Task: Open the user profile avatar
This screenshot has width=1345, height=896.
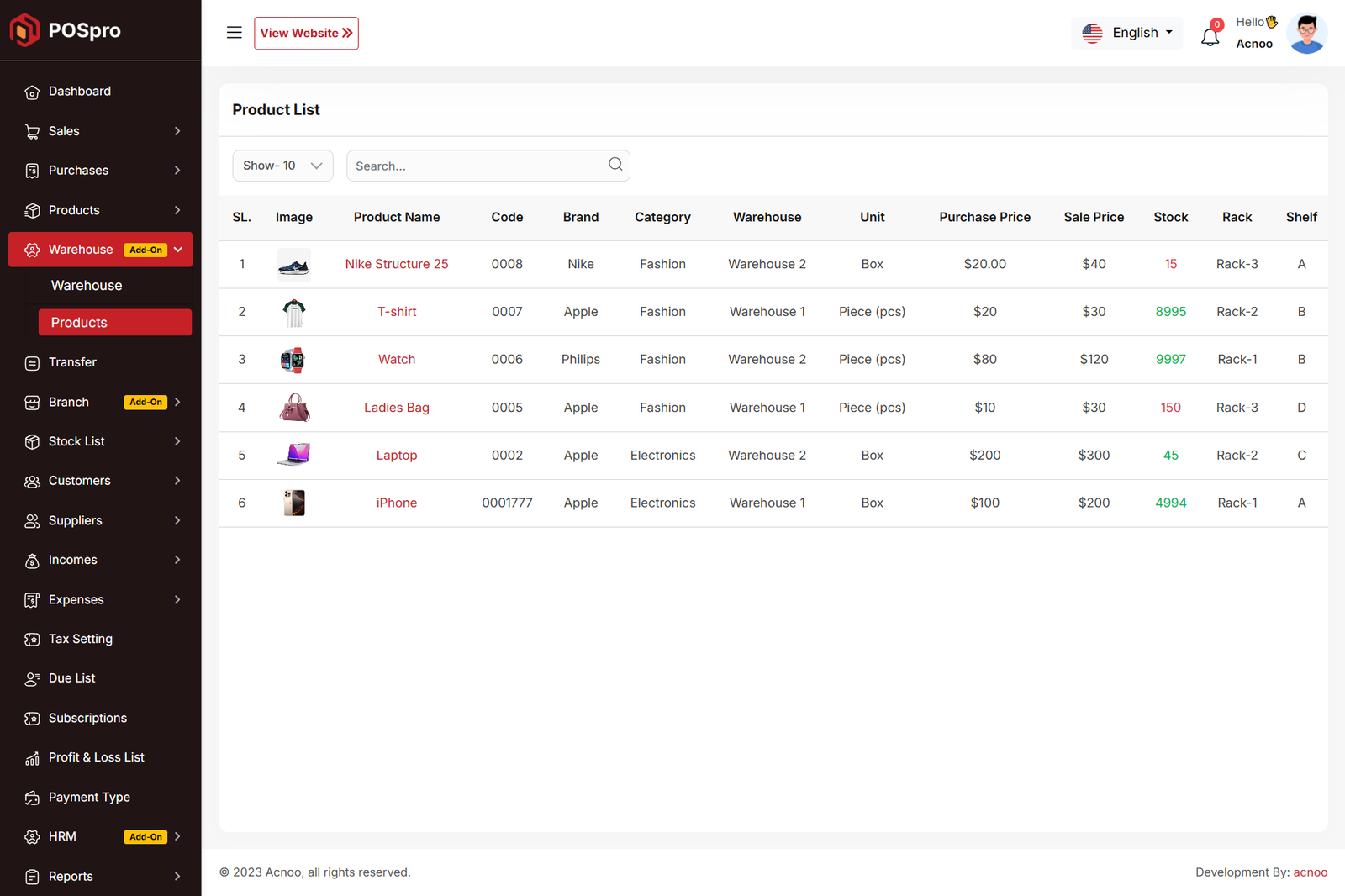Action: [x=1306, y=34]
